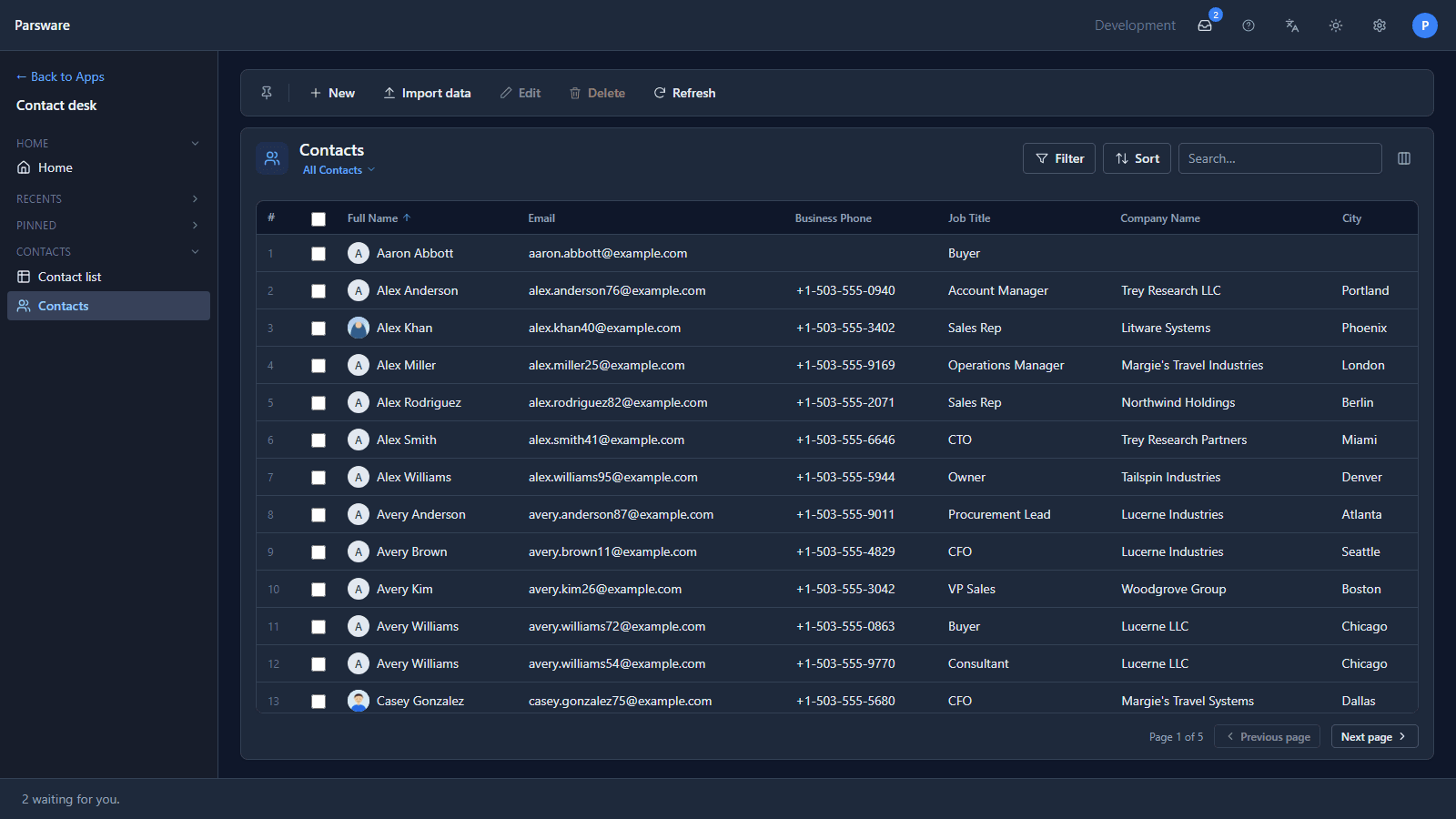Click Casey Gonzalez's photo avatar
This screenshot has width=1456, height=819.
click(x=359, y=701)
